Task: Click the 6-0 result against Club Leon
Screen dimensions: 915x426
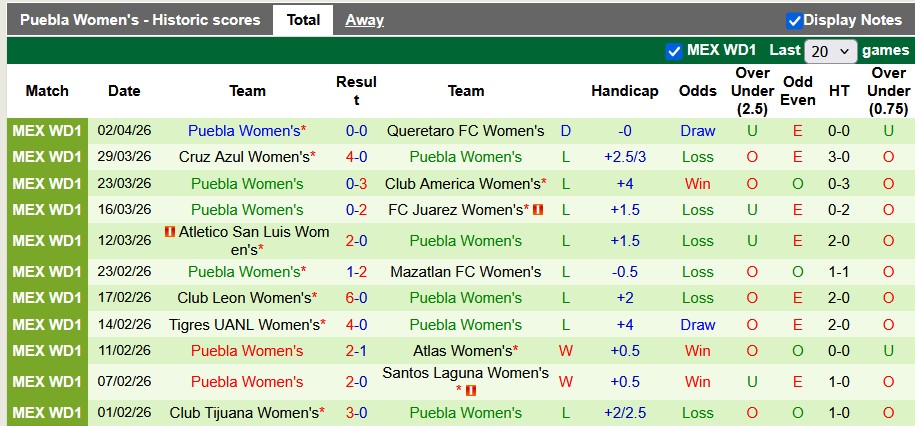Action: (356, 298)
